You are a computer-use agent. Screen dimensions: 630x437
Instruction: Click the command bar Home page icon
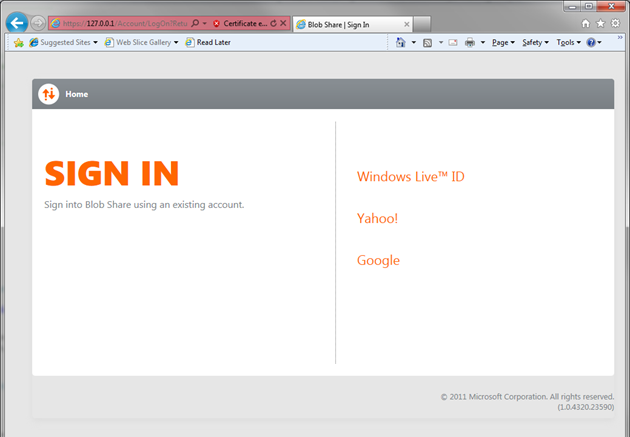point(401,42)
